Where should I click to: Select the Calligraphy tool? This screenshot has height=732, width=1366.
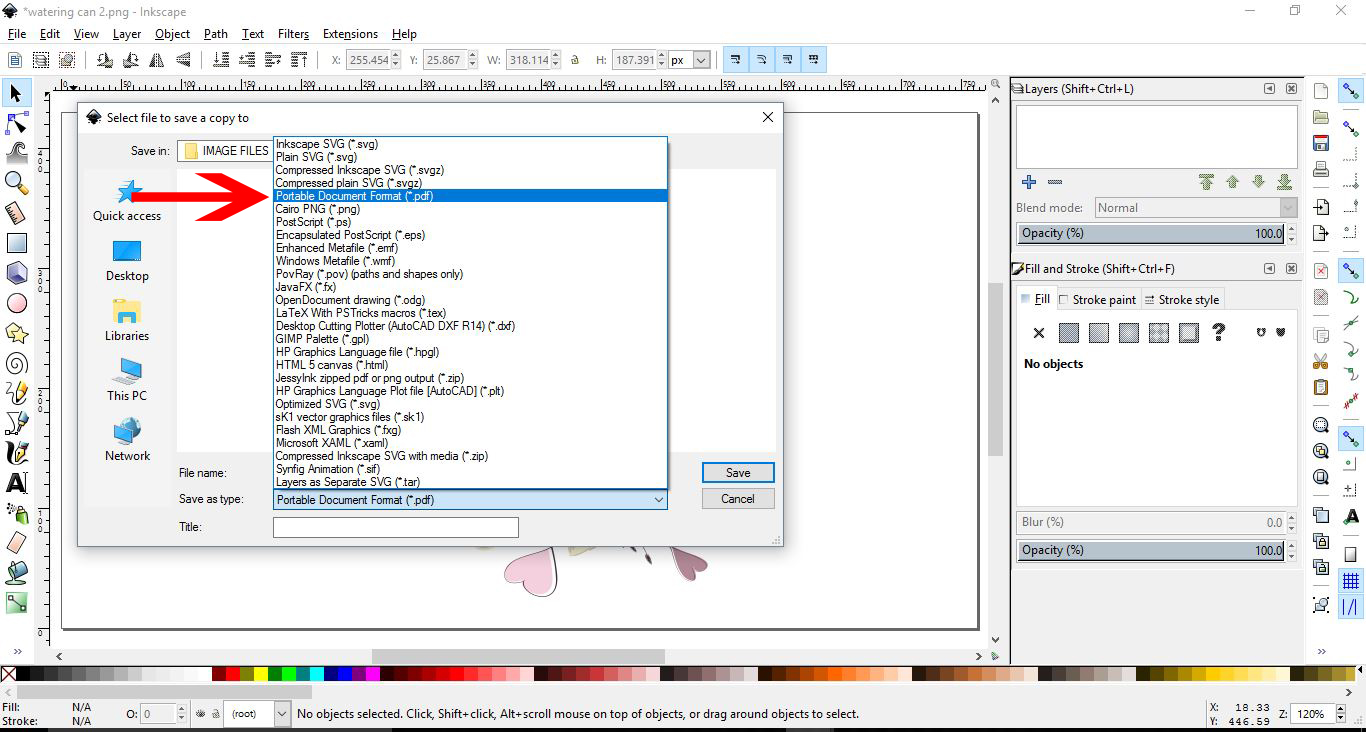click(x=16, y=453)
